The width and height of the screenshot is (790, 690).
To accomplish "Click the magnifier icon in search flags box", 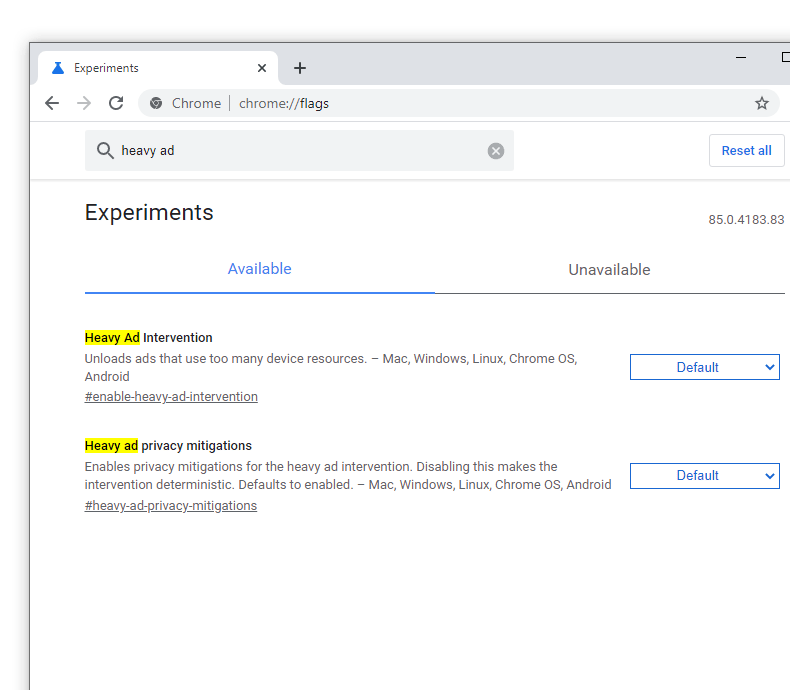I will pyautogui.click(x=105, y=151).
